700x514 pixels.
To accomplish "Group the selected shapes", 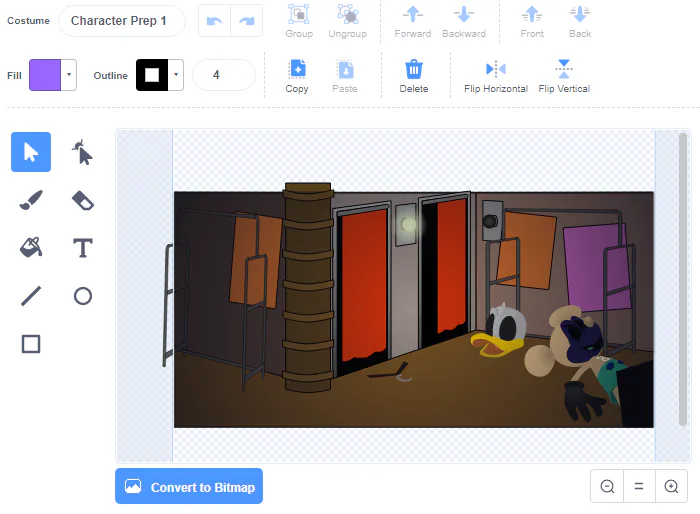I will pos(299,21).
